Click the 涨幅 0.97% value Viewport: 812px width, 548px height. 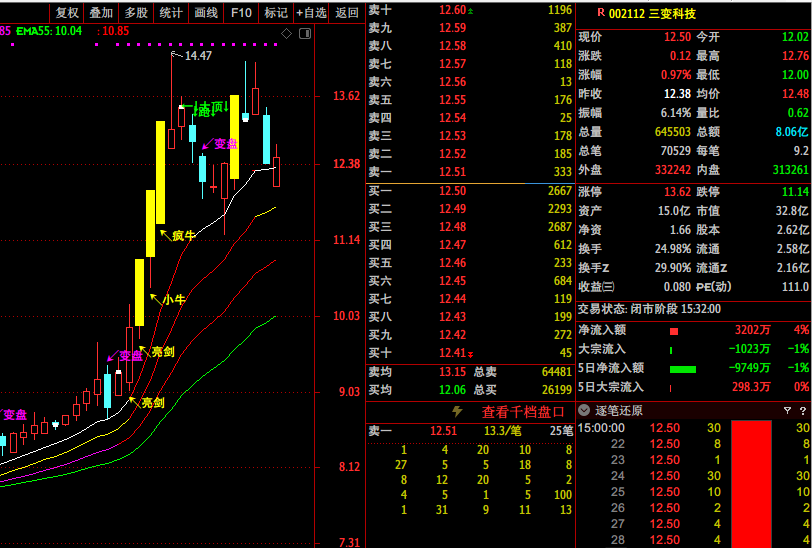coord(676,75)
